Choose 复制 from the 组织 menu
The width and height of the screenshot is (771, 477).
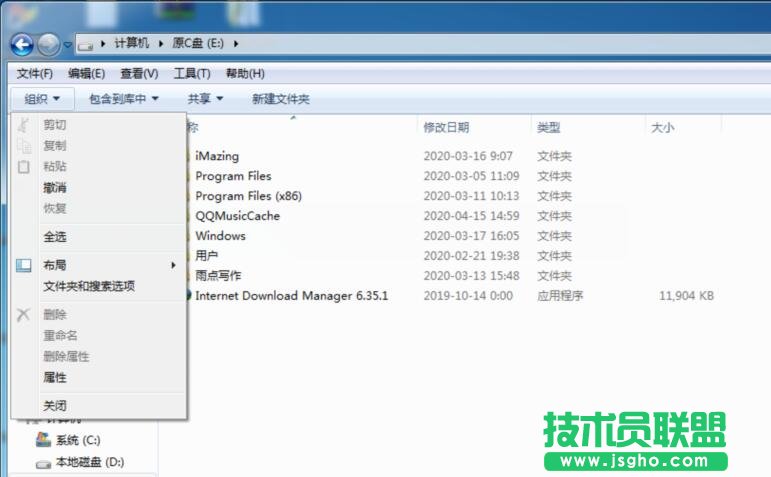[112, 146]
